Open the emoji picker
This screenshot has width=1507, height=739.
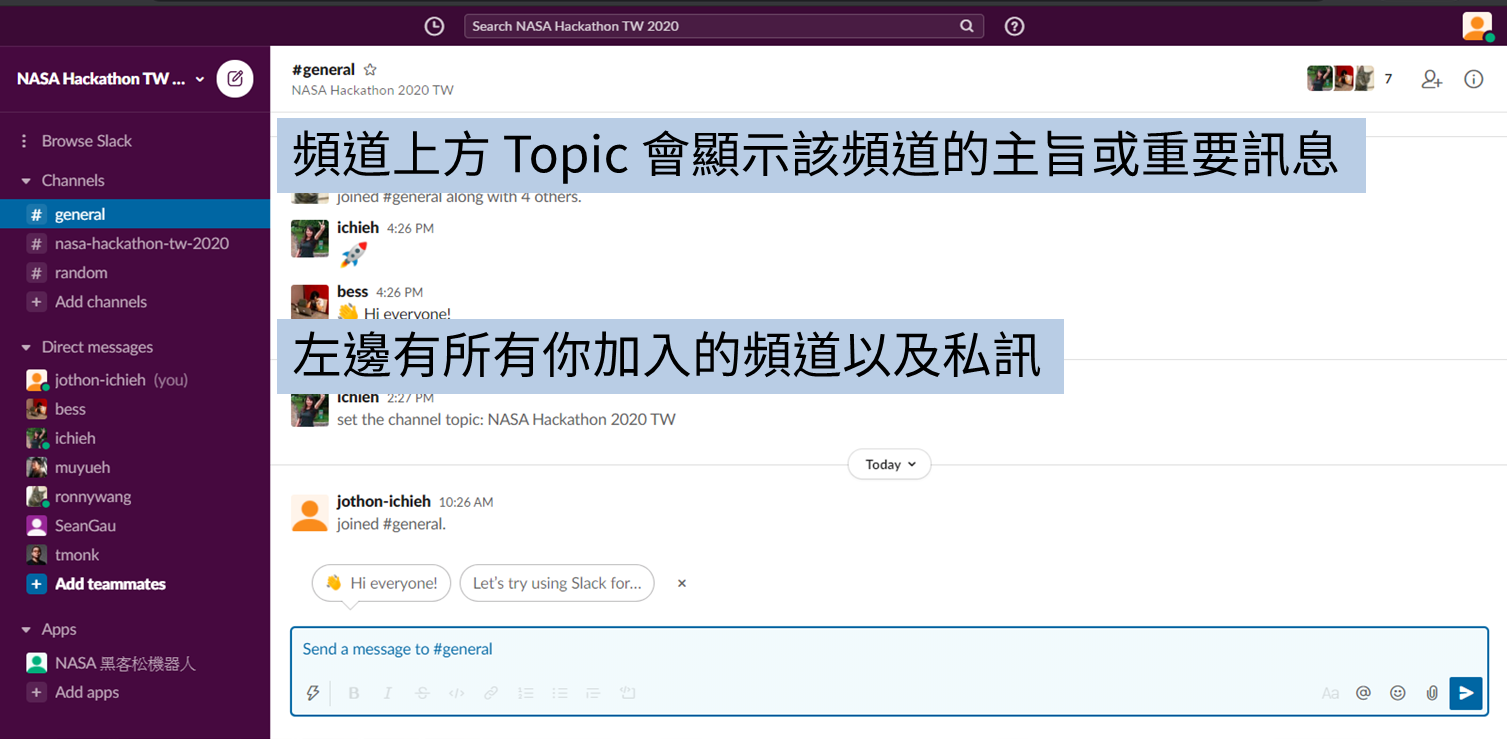tap(1398, 692)
